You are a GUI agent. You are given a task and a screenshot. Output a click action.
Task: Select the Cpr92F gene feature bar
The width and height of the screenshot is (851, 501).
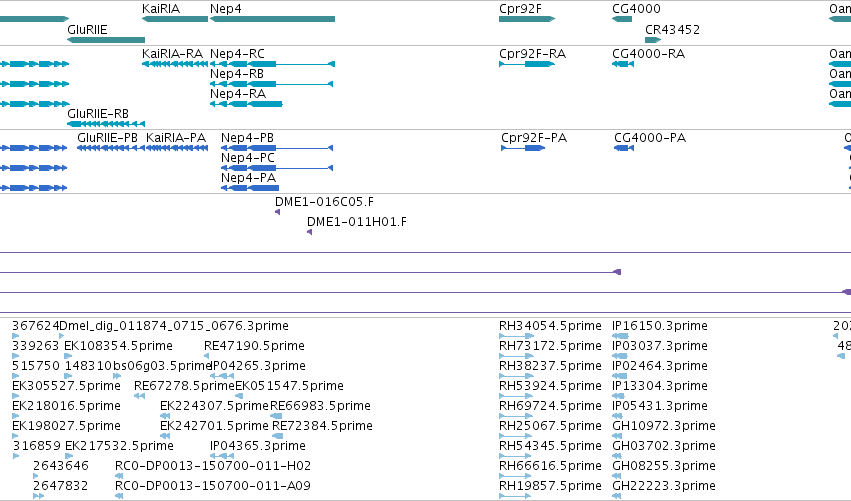click(527, 19)
